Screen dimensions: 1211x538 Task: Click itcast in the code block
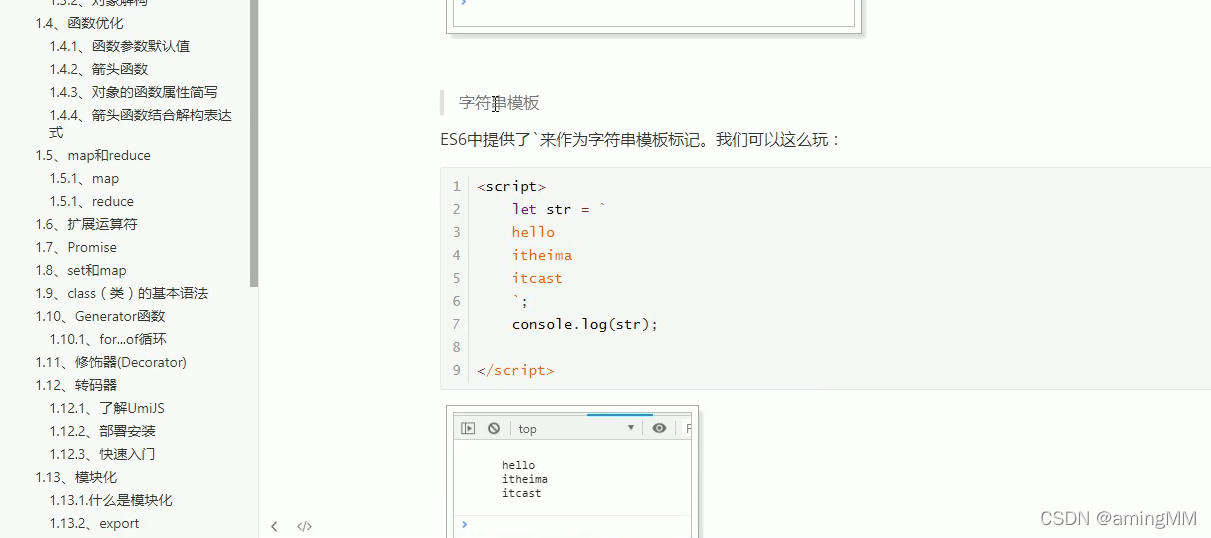coord(537,278)
